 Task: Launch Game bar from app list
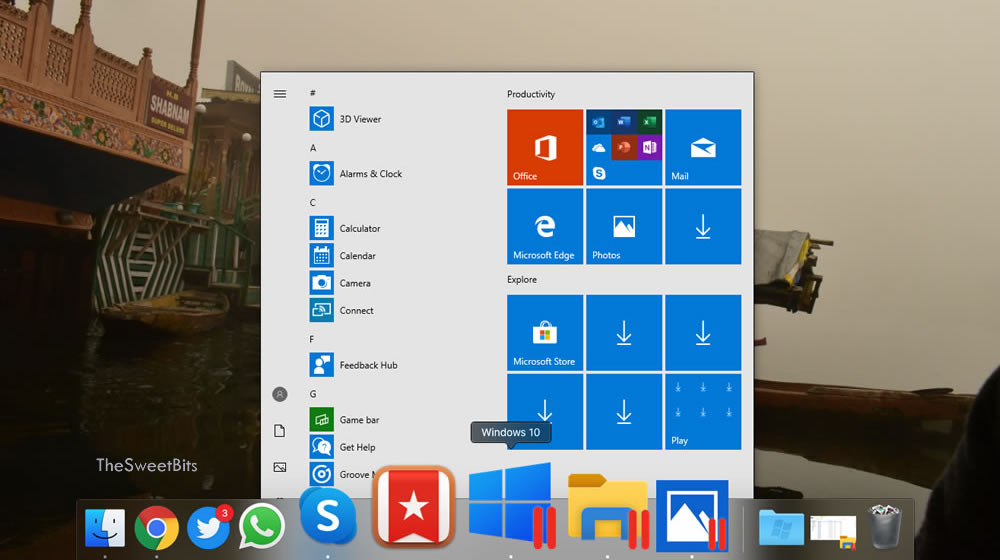[x=344, y=420]
